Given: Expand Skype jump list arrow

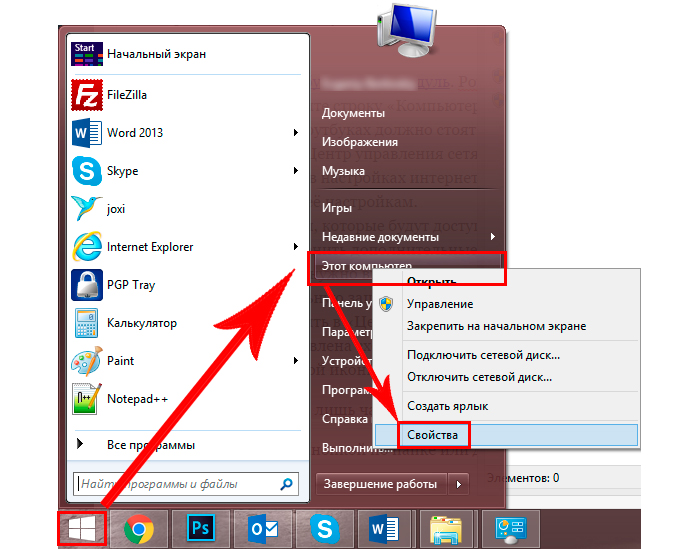Looking at the screenshot, I should (296, 171).
